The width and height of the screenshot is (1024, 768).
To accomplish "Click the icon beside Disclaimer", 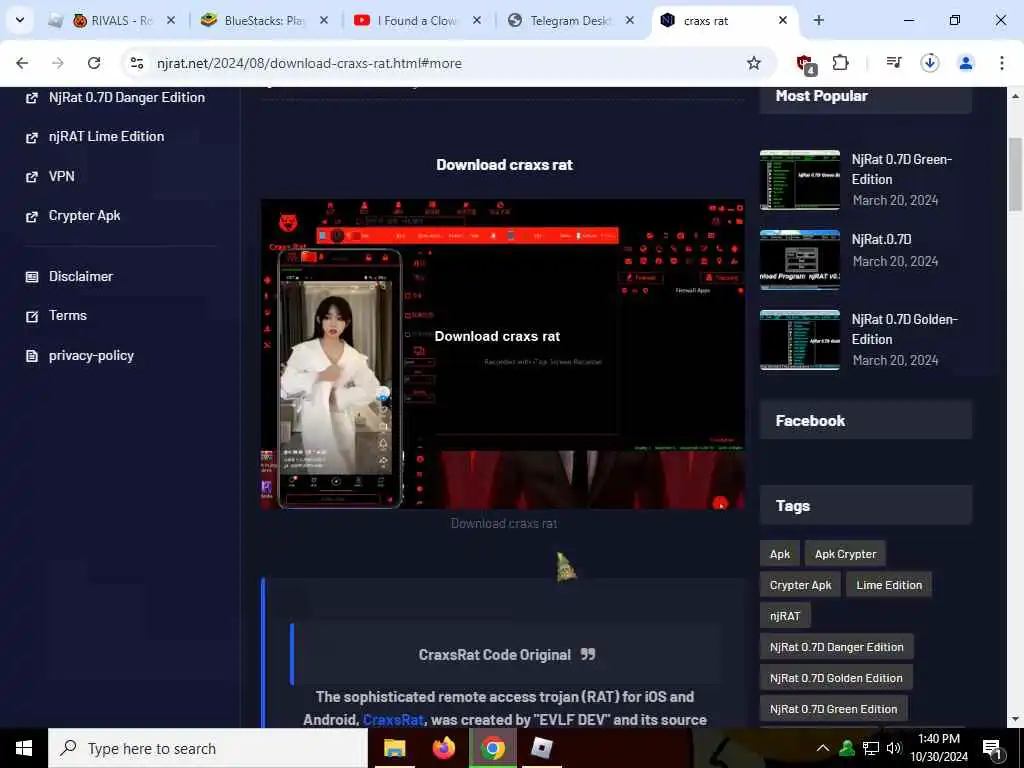I will coord(31,277).
